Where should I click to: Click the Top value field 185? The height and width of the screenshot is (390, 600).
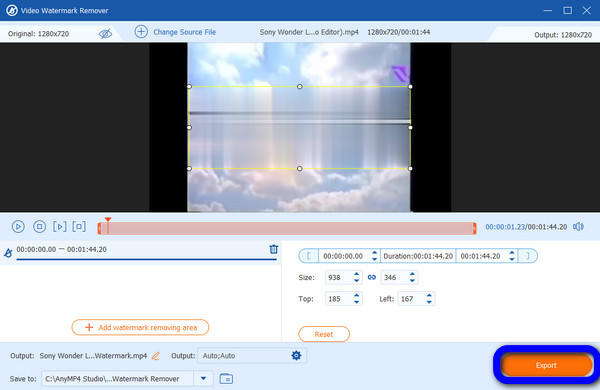click(x=338, y=299)
